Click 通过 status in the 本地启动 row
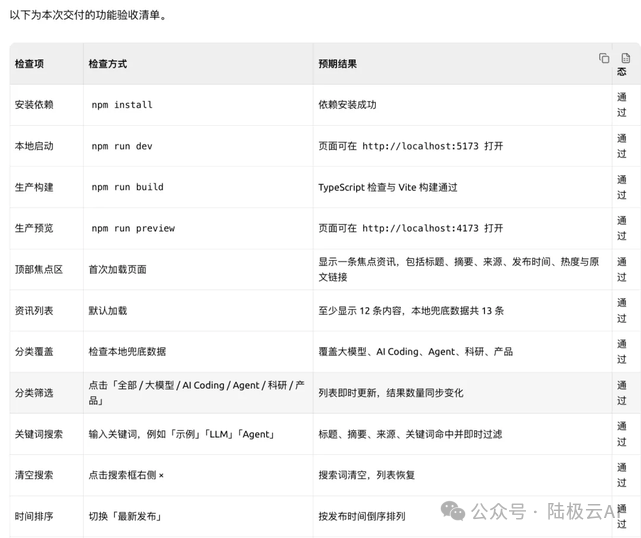The image size is (641, 538). [622, 146]
